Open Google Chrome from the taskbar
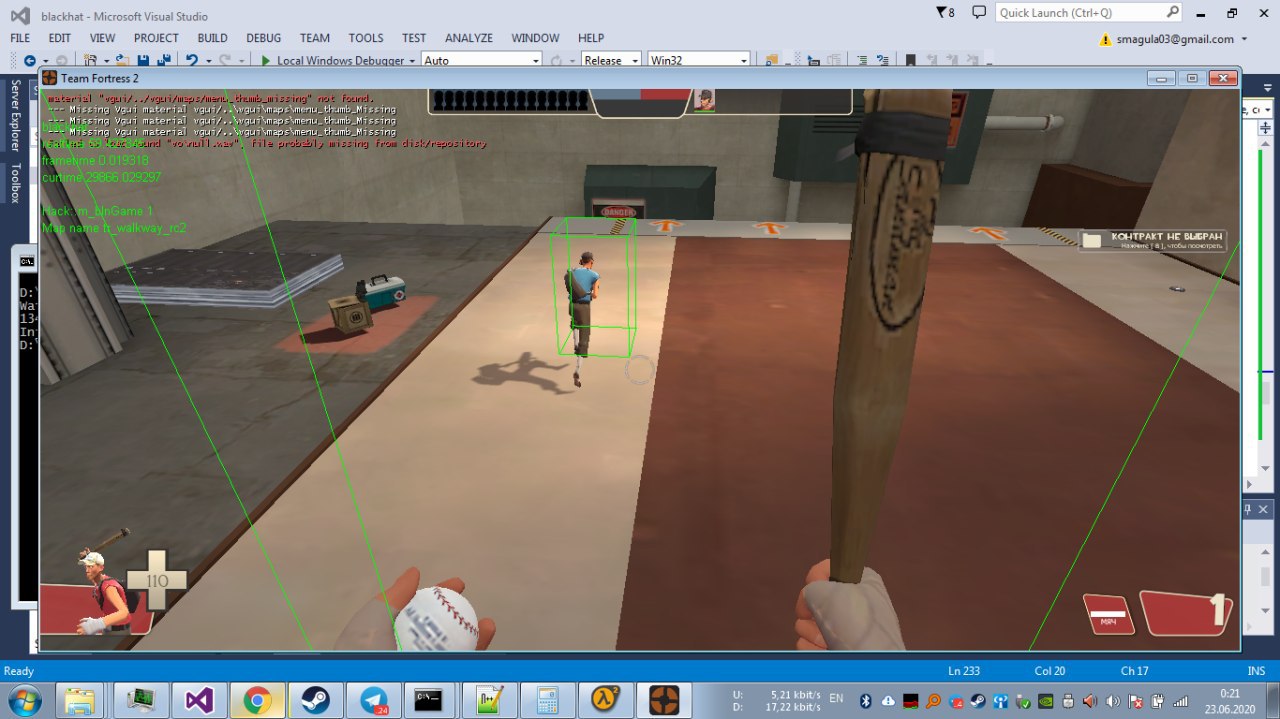This screenshot has width=1280, height=719. tap(256, 700)
